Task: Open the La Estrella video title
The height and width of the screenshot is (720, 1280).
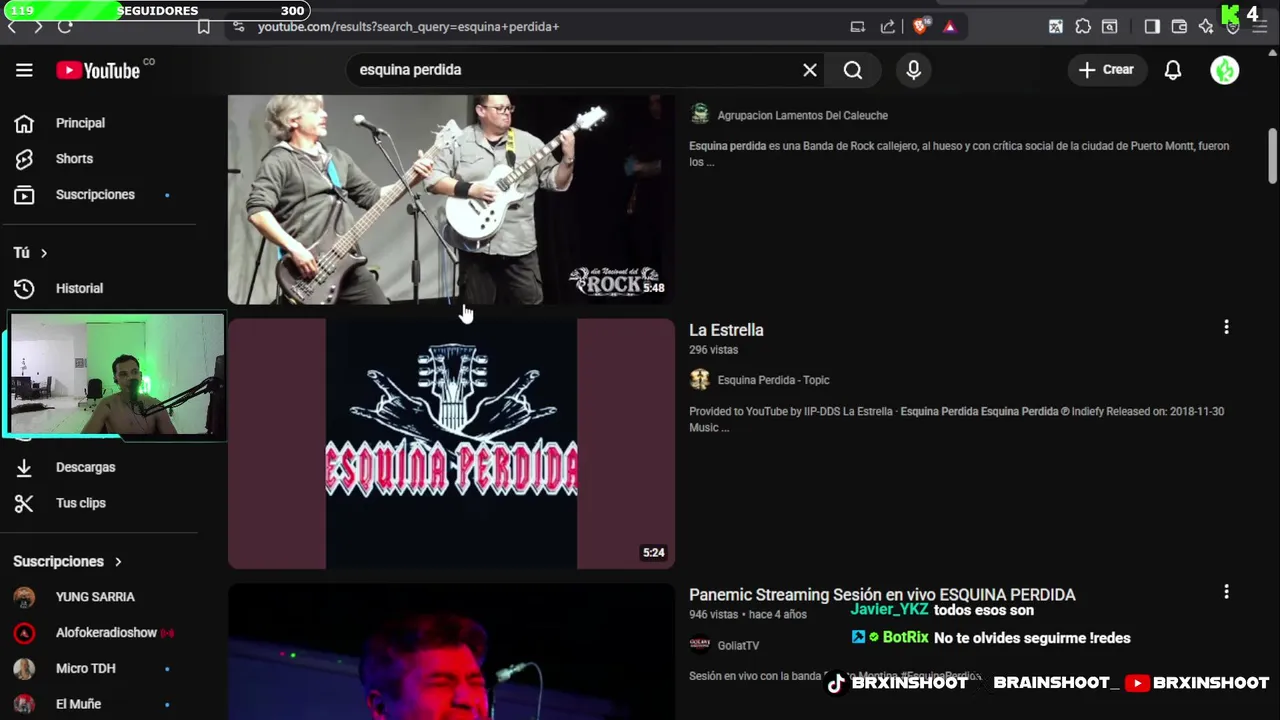Action: (x=726, y=330)
